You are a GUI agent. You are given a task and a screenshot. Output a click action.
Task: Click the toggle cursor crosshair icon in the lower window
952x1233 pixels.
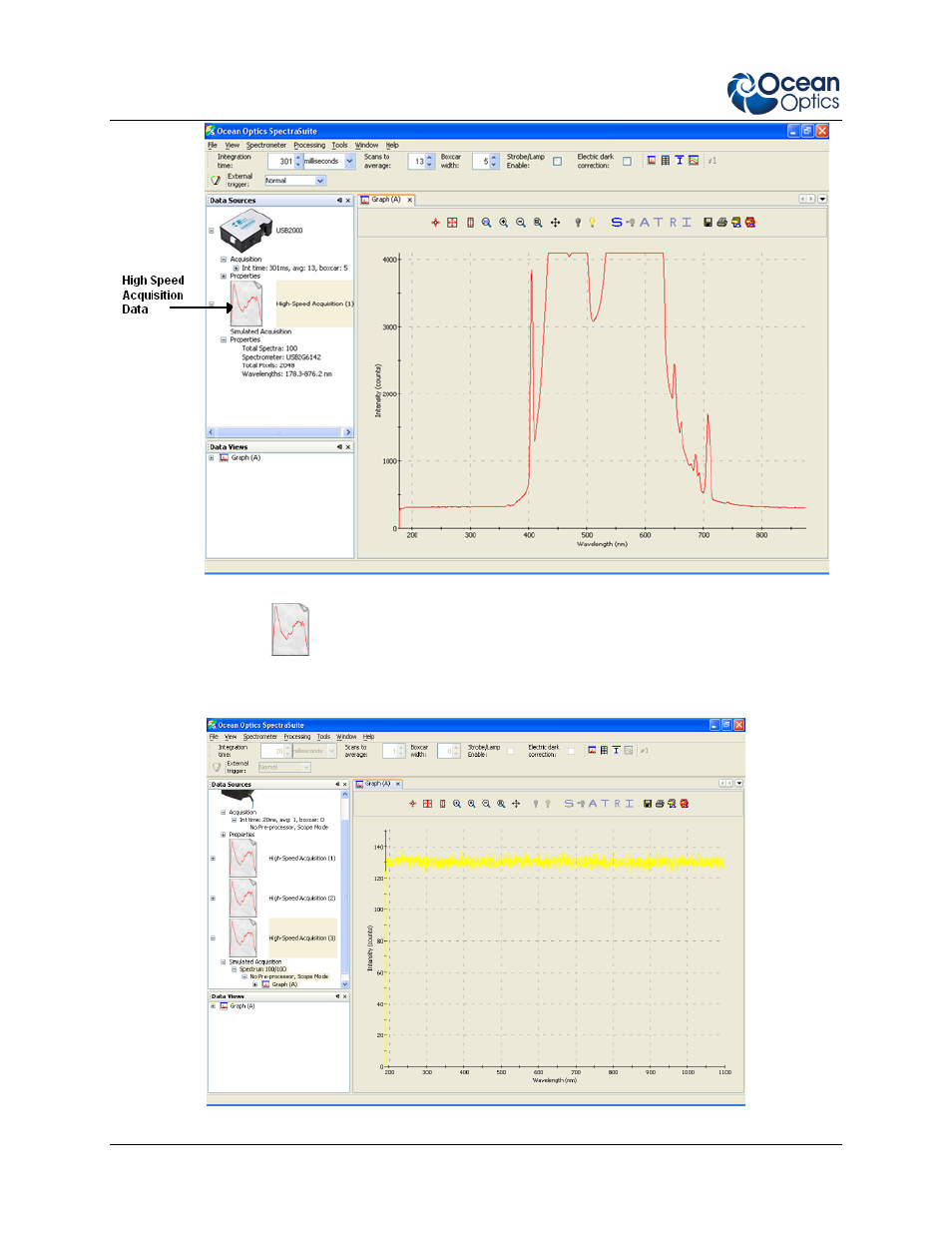413,804
